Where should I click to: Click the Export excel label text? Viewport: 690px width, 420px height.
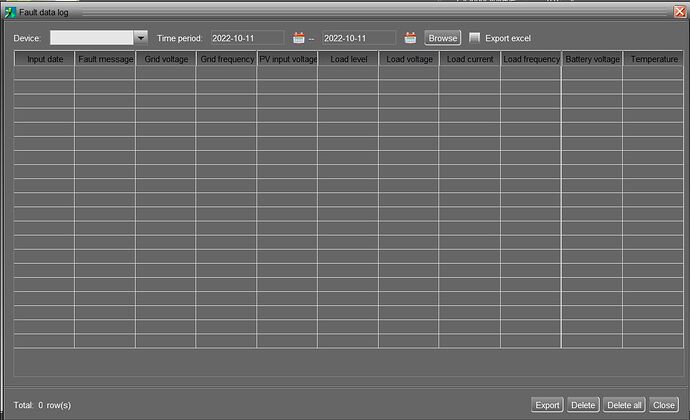[x=508, y=38]
